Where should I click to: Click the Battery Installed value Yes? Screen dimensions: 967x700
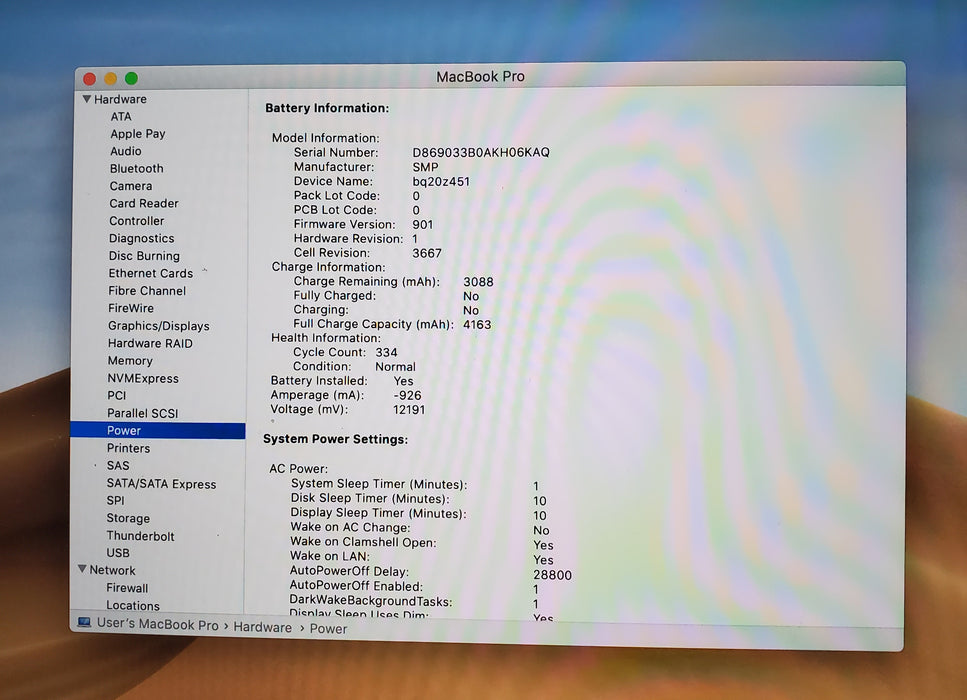403,381
